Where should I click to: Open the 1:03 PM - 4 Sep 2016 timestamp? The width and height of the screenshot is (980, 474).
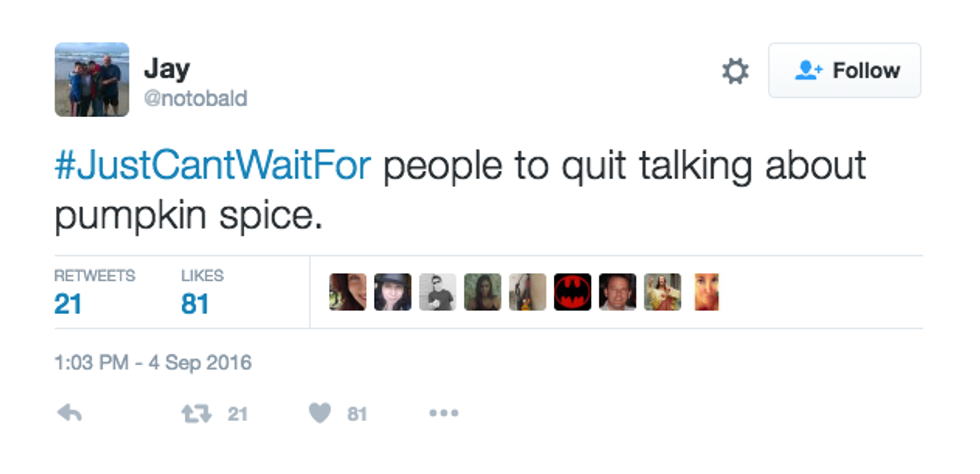(x=153, y=362)
